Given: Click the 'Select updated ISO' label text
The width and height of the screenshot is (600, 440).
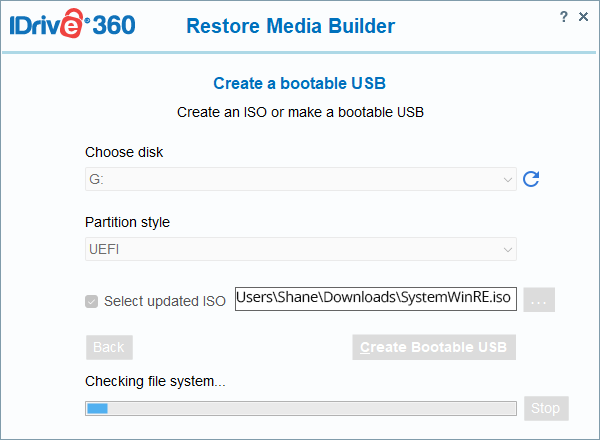Looking at the screenshot, I should coord(165,301).
